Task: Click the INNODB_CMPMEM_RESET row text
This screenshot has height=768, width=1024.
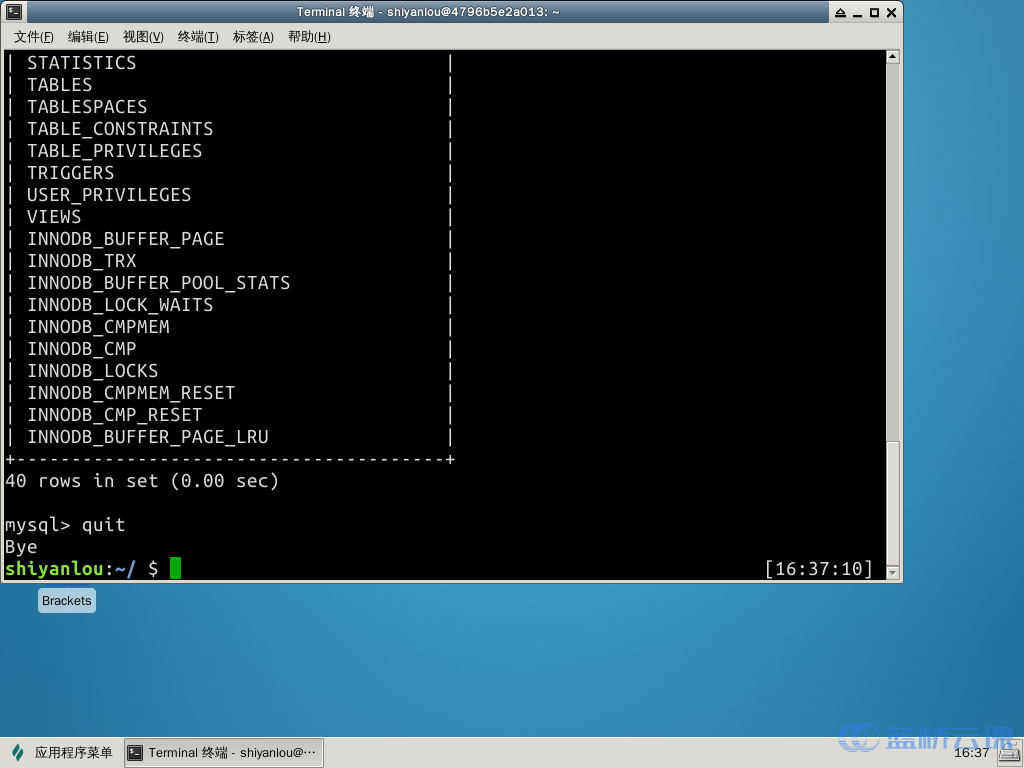Action: 131,392
